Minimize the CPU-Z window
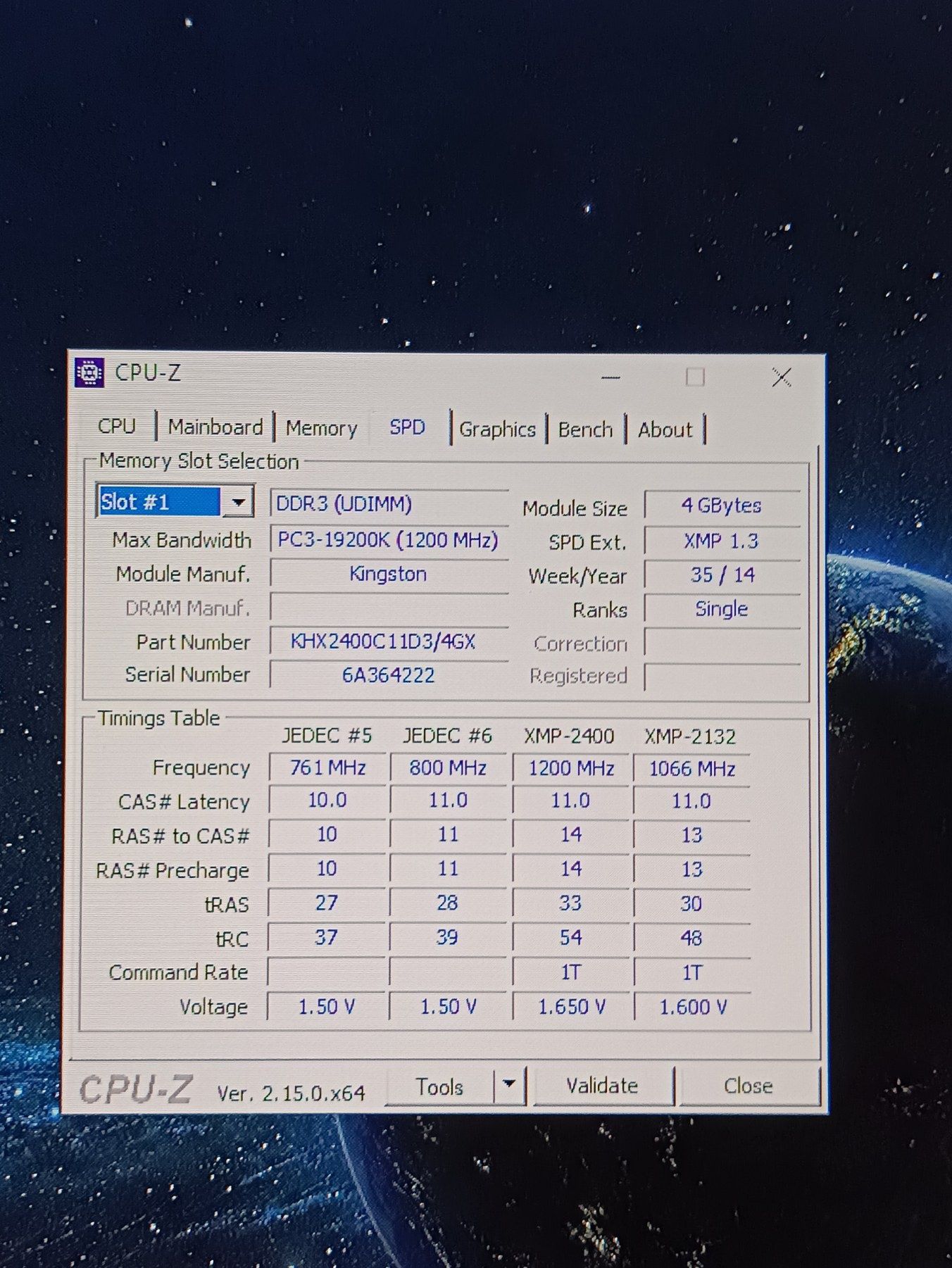The image size is (952, 1268). click(610, 377)
